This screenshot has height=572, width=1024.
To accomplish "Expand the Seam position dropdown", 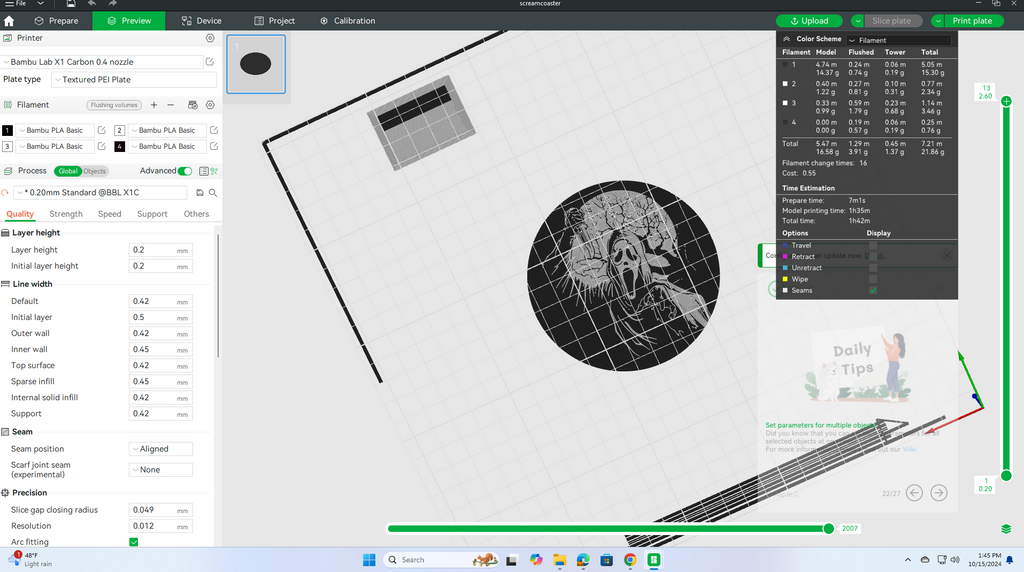I will [161, 449].
